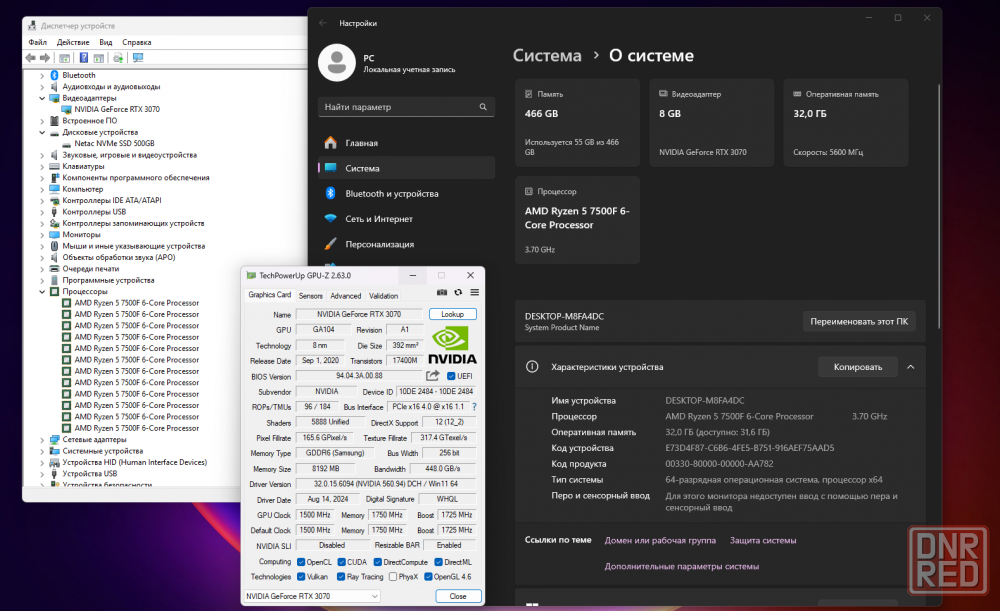Viewport: 1000px width, 611px height.
Task: Toggle DirectML checkbox
Action: [439, 562]
